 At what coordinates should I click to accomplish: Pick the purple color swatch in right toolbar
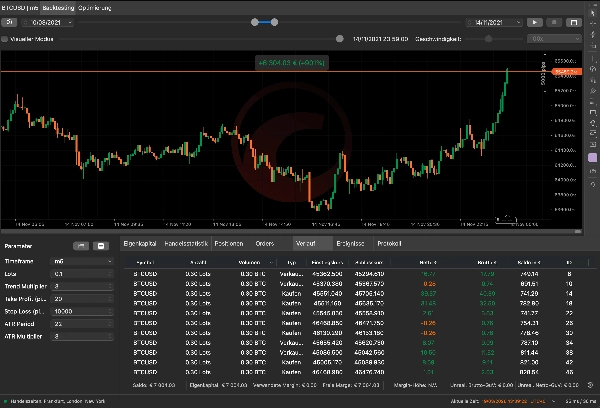592,157
